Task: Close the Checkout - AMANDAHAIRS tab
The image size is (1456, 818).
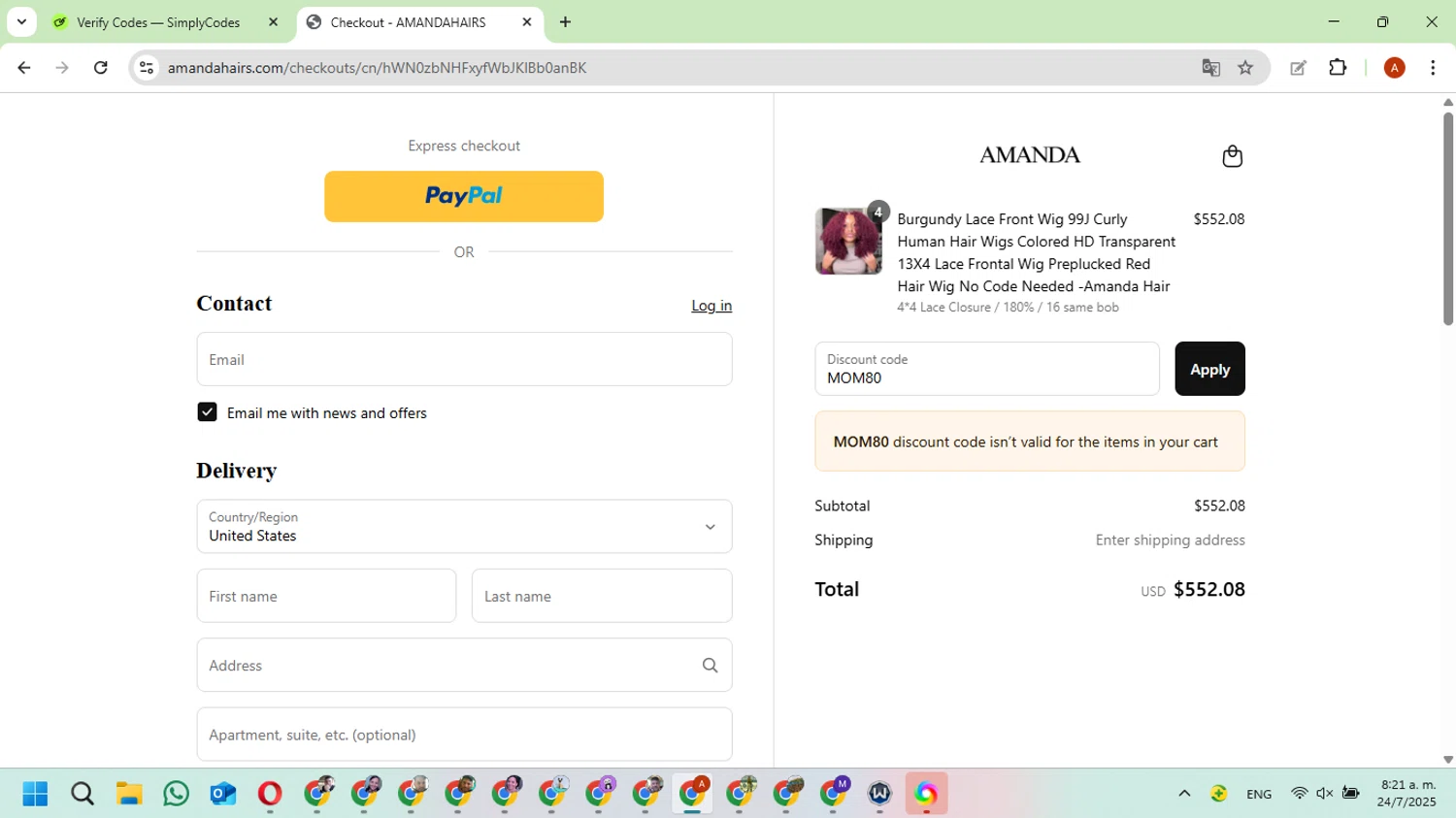Action: click(527, 22)
